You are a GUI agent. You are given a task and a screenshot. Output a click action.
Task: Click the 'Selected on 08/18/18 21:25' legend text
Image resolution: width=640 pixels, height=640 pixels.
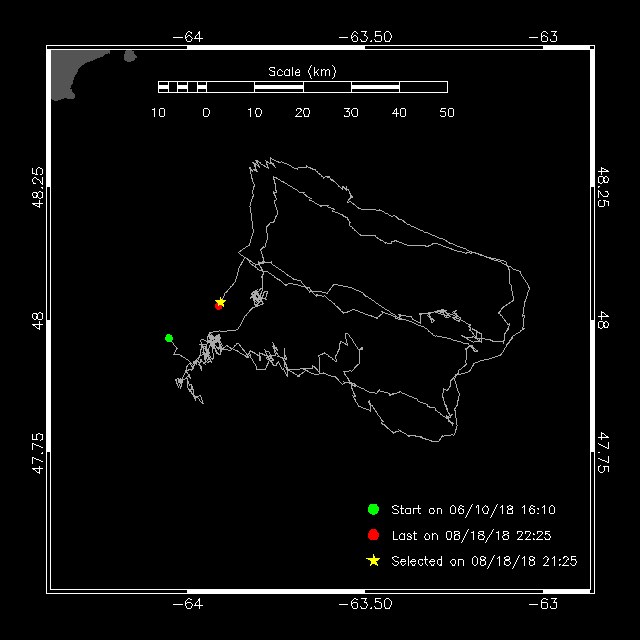coord(484,561)
